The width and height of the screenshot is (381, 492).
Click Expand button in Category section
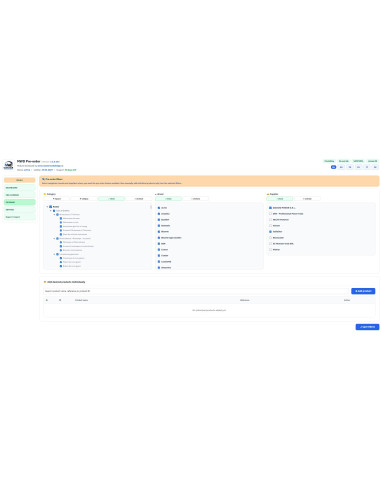(x=57, y=199)
